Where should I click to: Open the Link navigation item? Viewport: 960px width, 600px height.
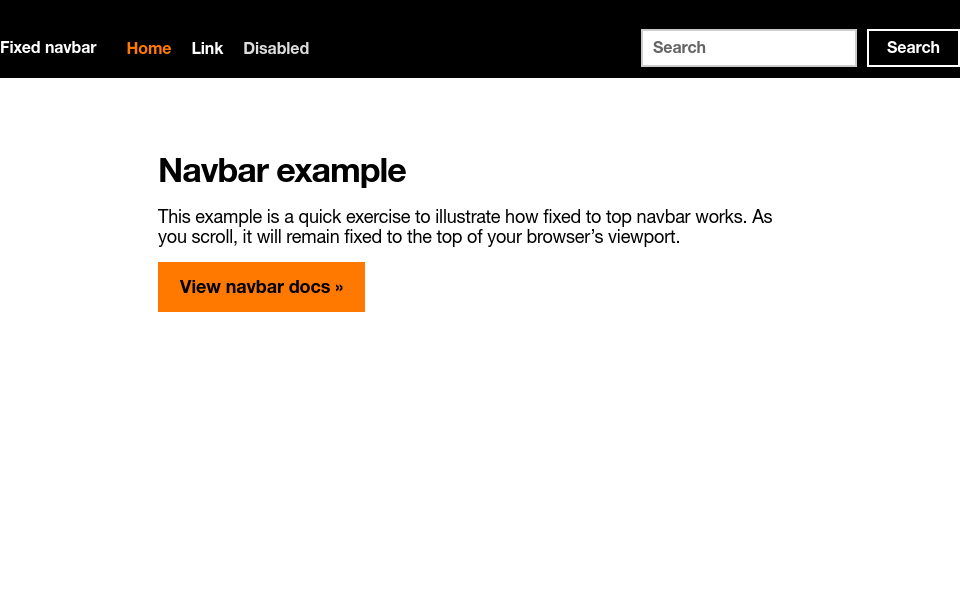pyautogui.click(x=207, y=48)
